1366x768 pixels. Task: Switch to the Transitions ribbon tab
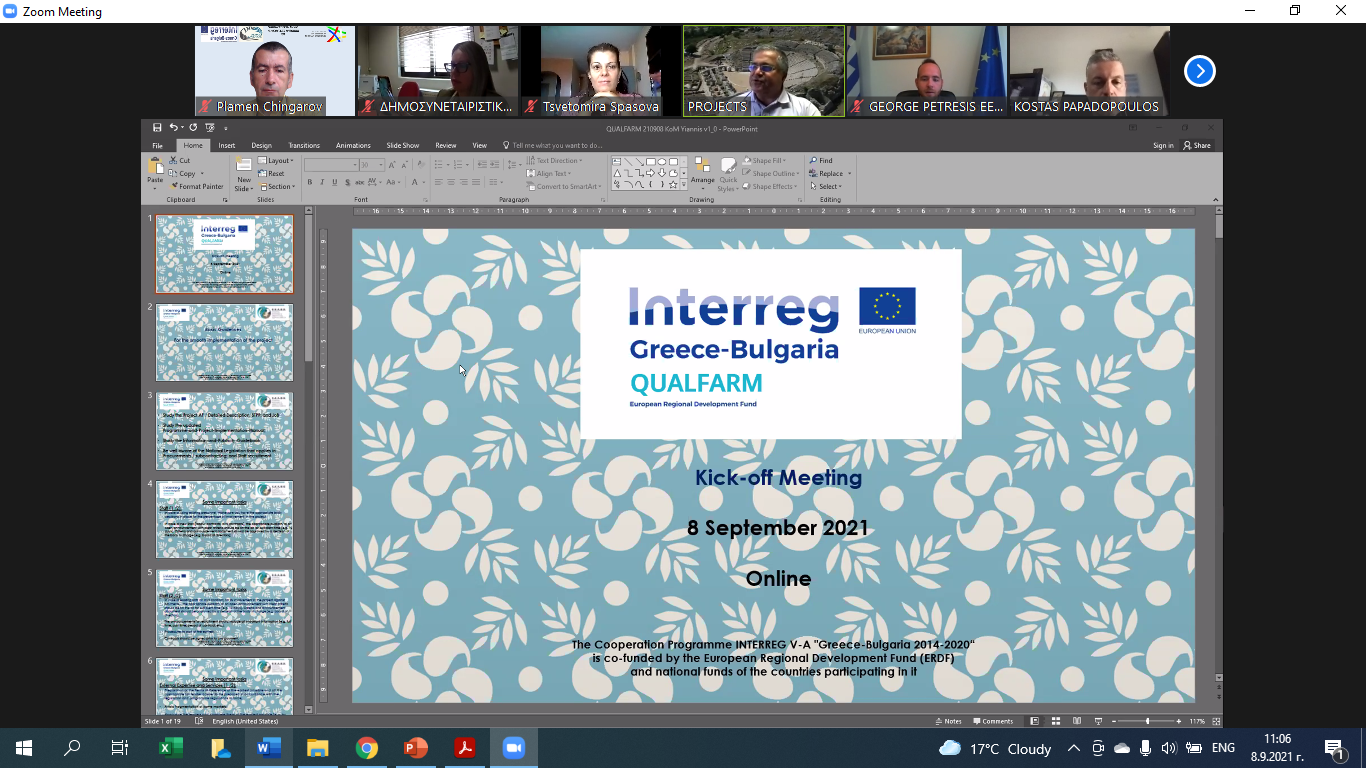pos(304,145)
